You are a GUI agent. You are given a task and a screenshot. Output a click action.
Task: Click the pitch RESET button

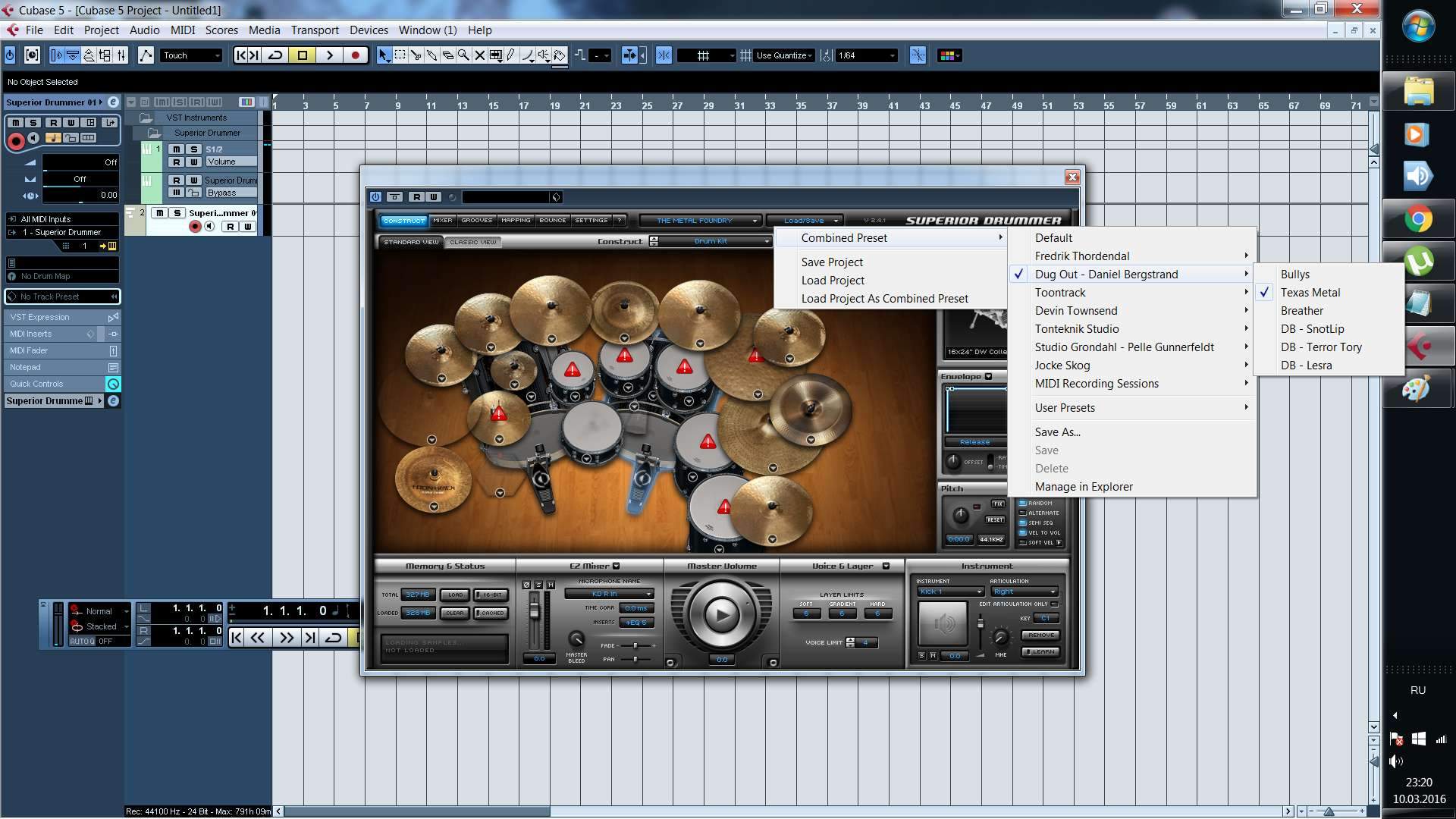coord(995,519)
